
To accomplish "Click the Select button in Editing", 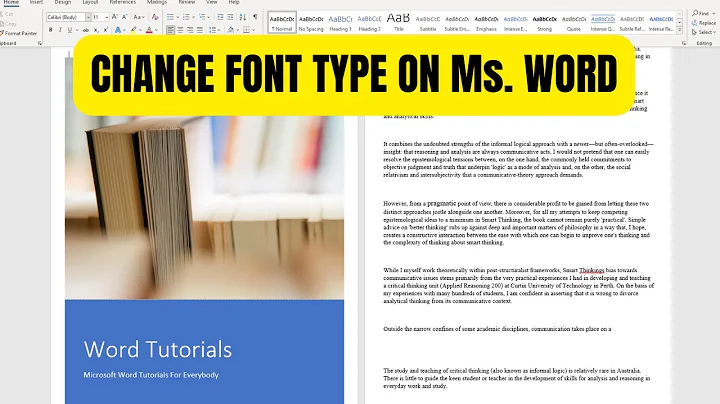I will (x=703, y=32).
